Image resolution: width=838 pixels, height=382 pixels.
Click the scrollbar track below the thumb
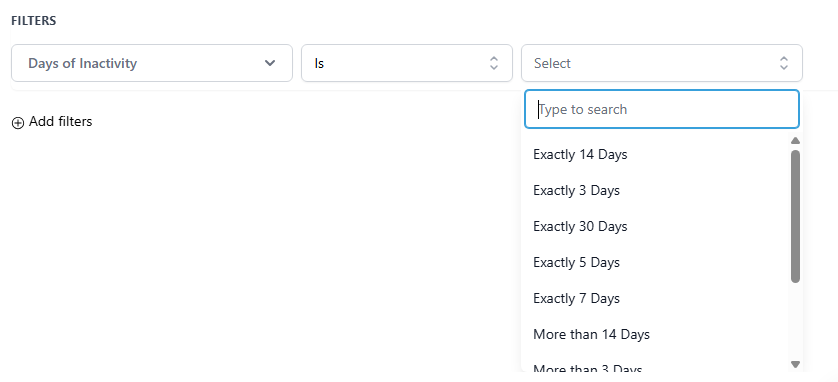(795, 321)
